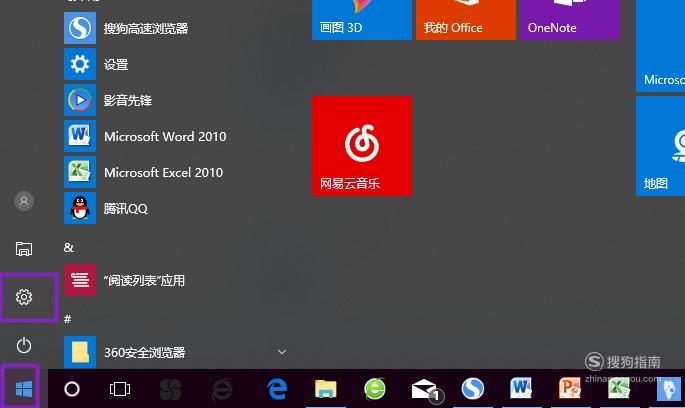This screenshot has width=685, height=408.
Task: Open the dimmed Internet Explorer taskbar icon
Action: 222,389
